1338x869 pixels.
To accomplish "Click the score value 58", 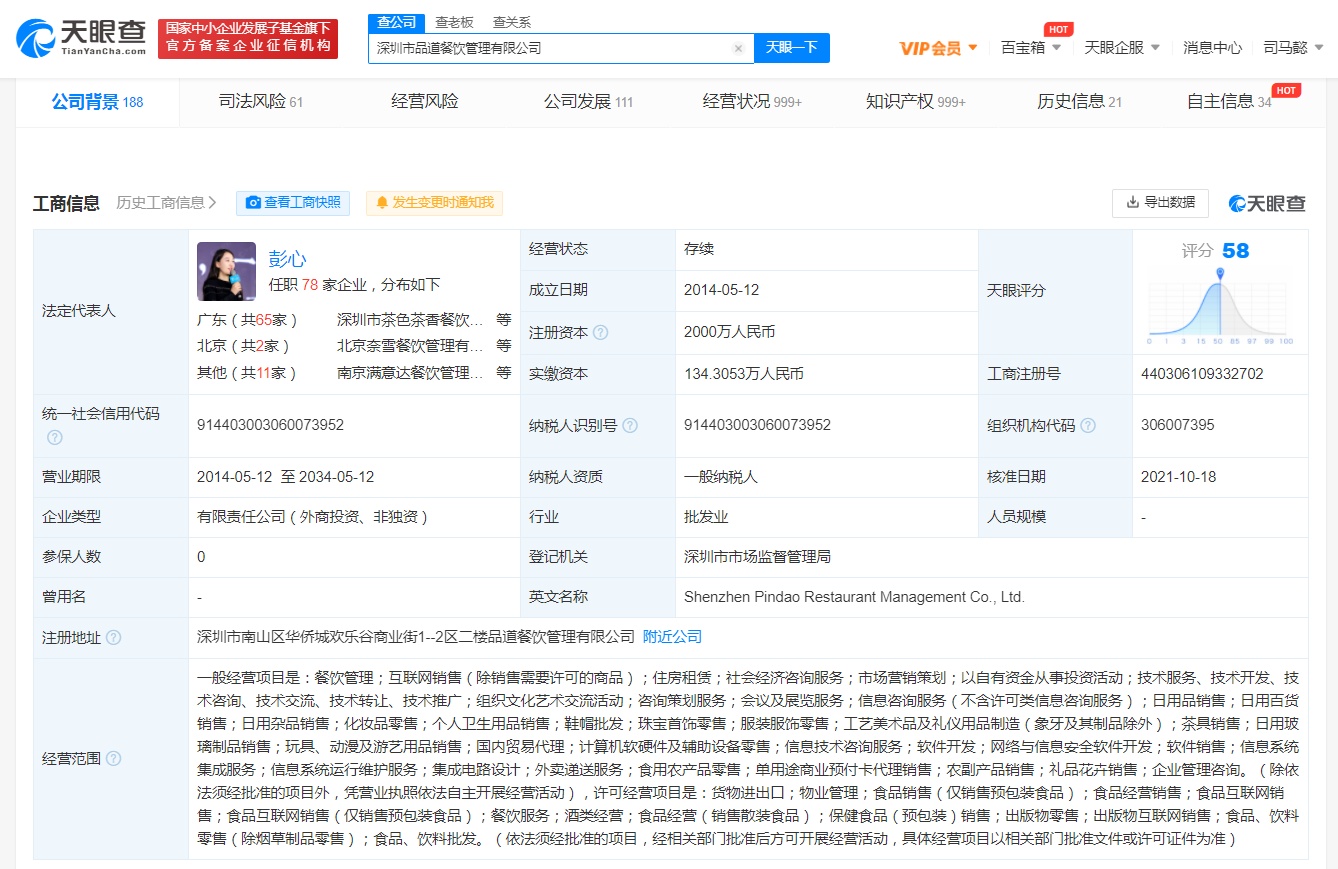I will click(1236, 250).
